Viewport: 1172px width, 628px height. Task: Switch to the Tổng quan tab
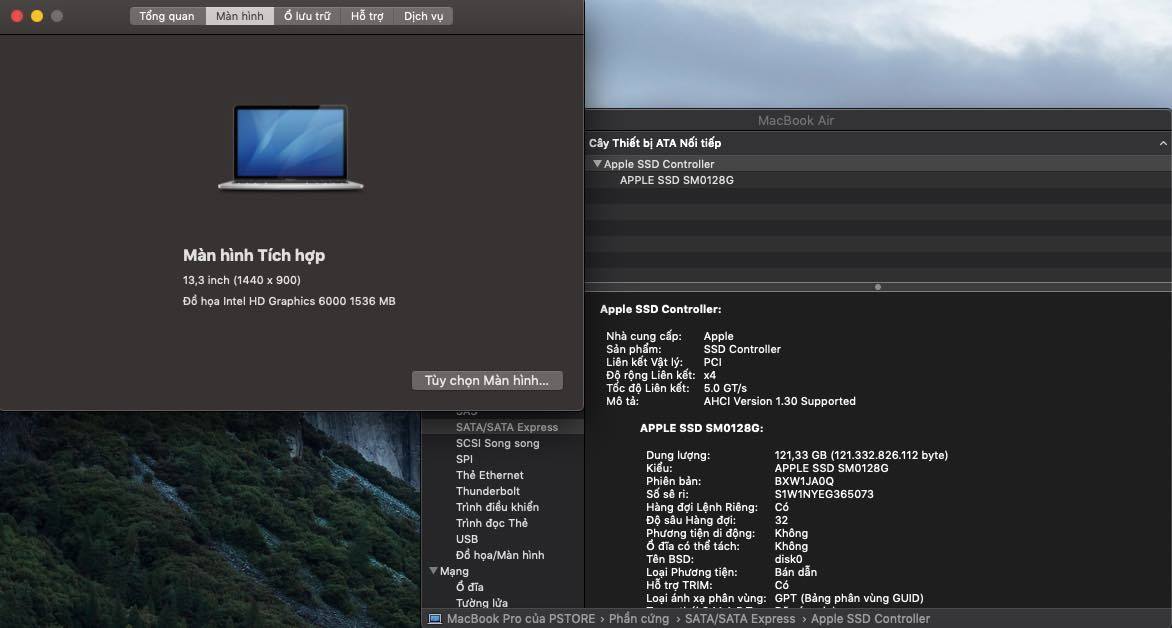167,16
